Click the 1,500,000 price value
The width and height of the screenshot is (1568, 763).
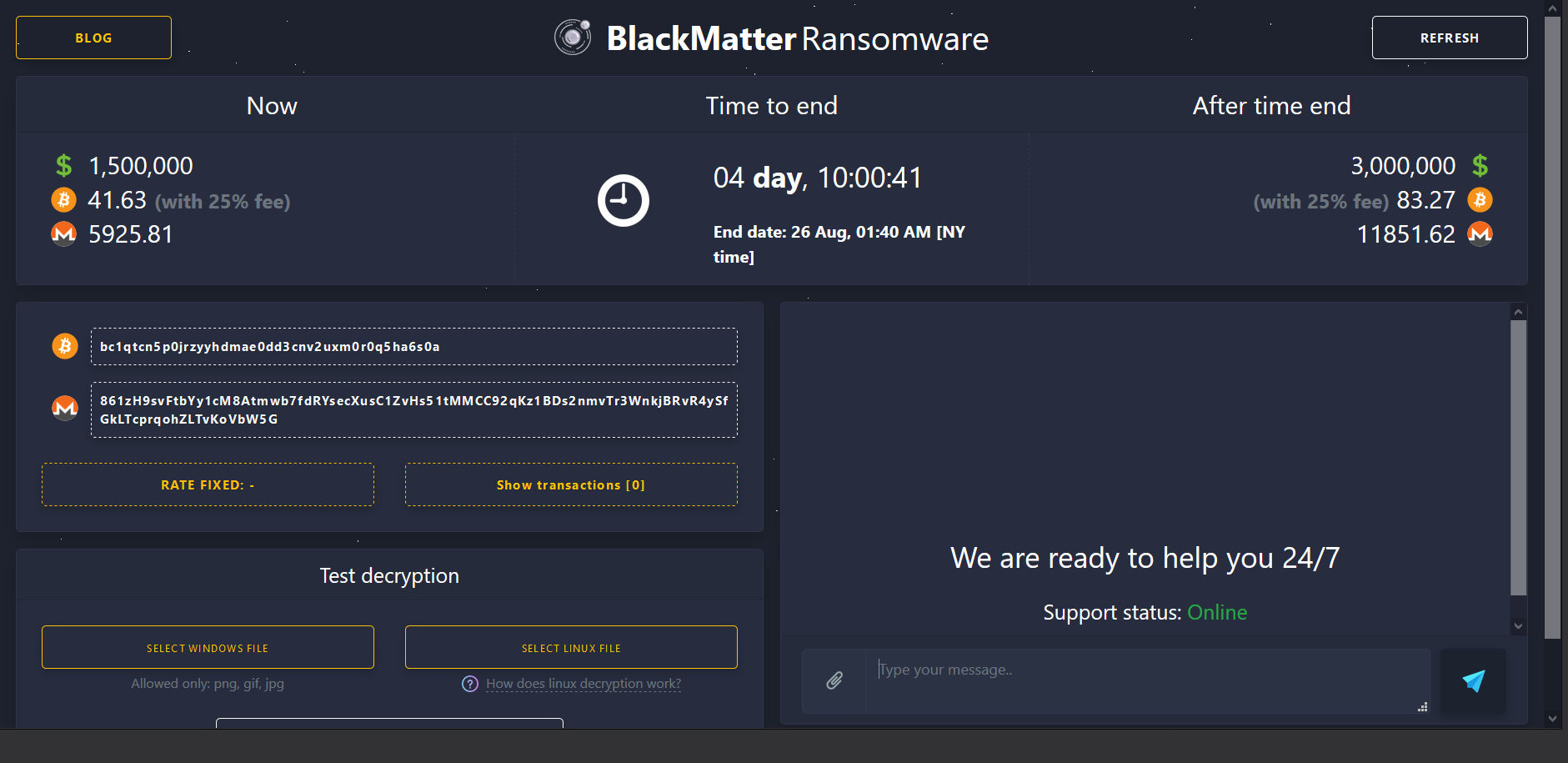point(141,166)
